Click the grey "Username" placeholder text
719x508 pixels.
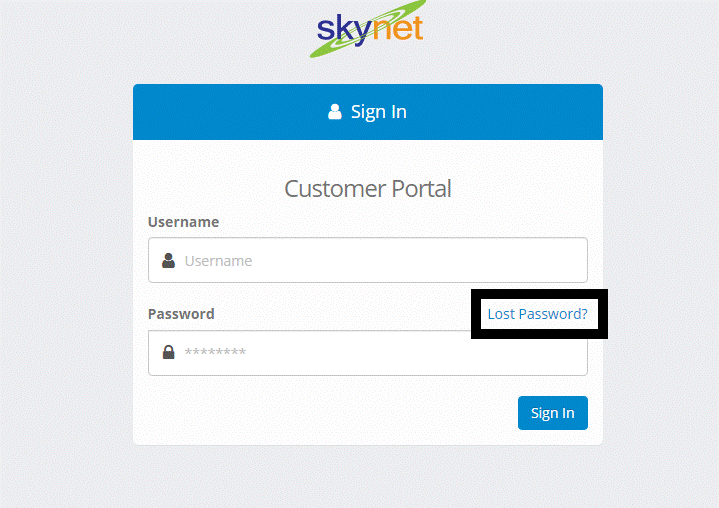click(218, 261)
